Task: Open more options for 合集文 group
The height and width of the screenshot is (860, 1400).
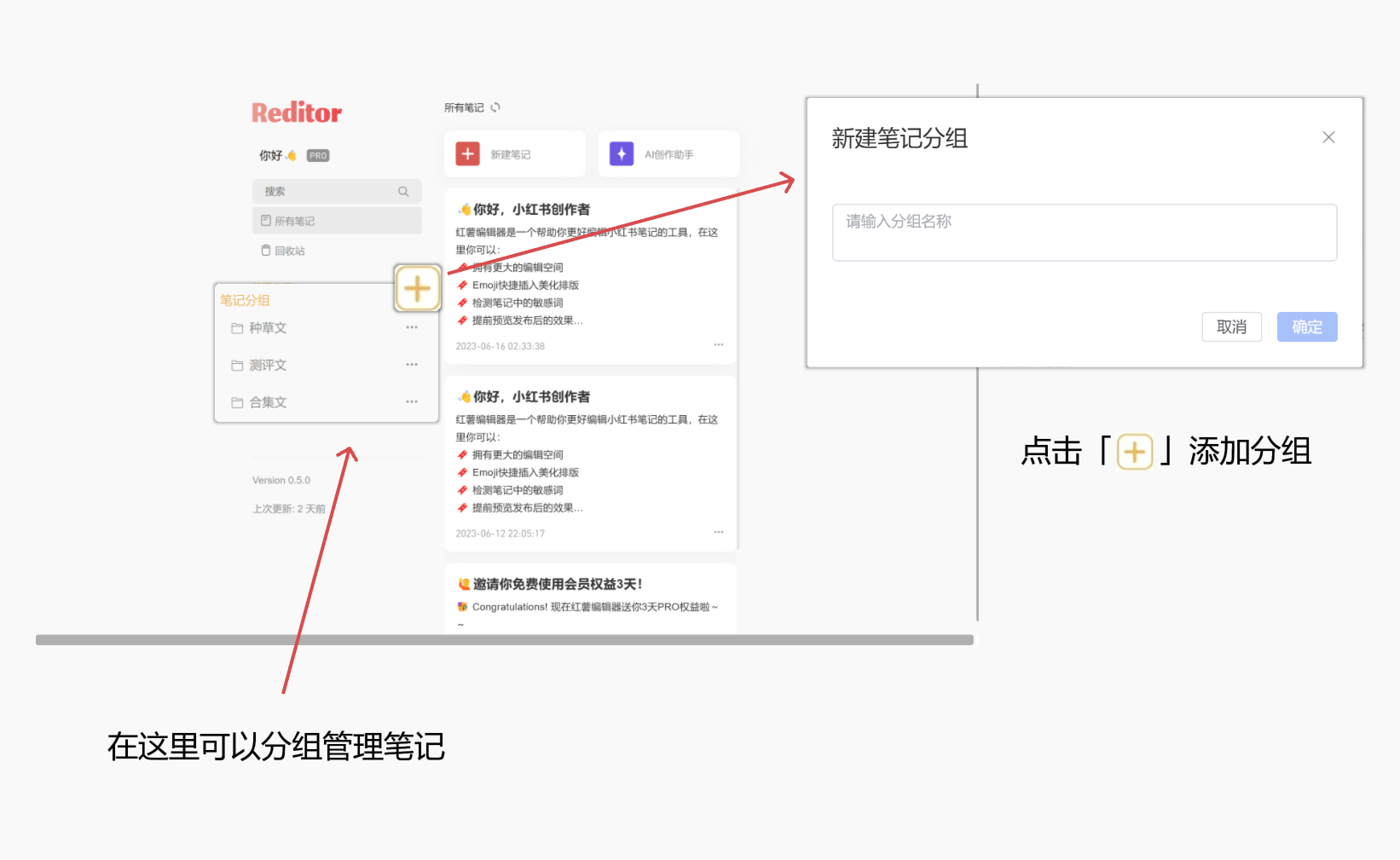Action: (412, 401)
